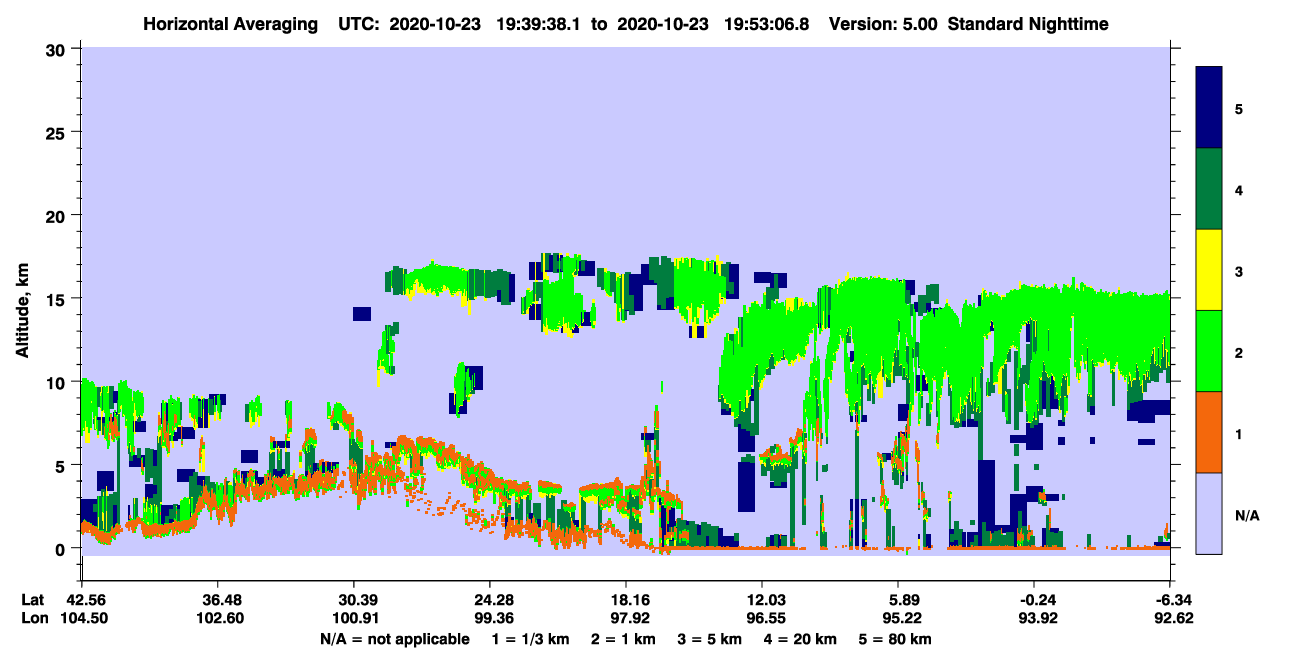Screen dimensions: 1300x667
Task: Click the bright green level 2 colorbar segment
Action: click(1209, 351)
